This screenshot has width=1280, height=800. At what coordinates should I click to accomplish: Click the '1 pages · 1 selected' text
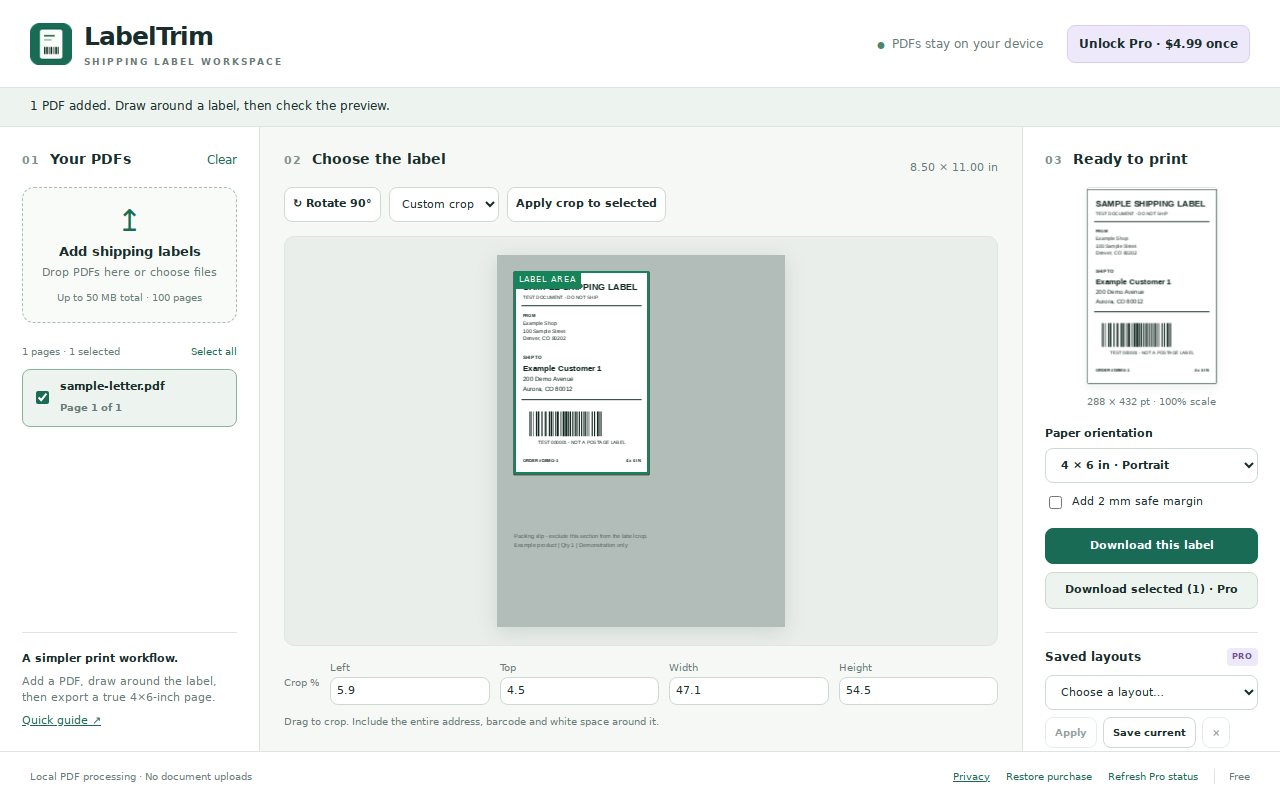click(71, 352)
